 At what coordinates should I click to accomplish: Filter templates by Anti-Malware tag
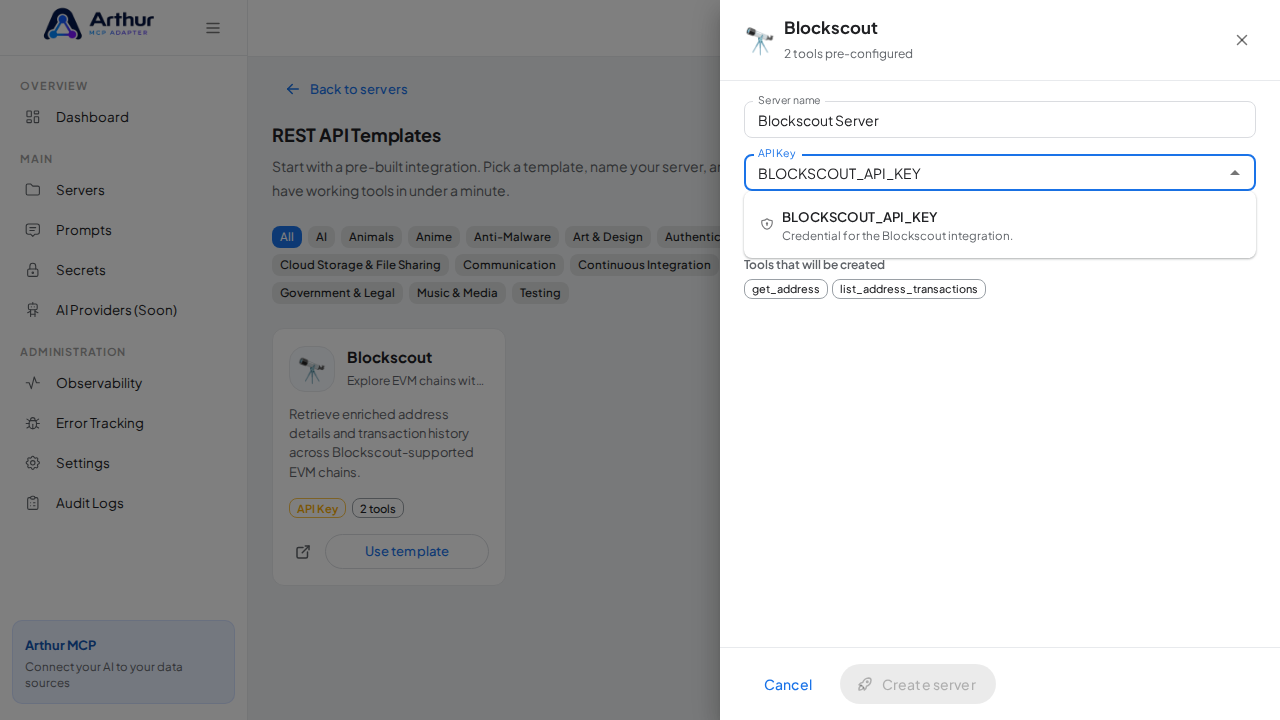[x=512, y=237]
